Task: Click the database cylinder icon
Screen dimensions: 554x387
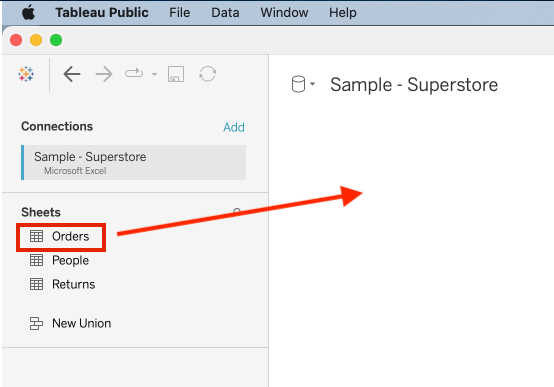Action: point(298,84)
